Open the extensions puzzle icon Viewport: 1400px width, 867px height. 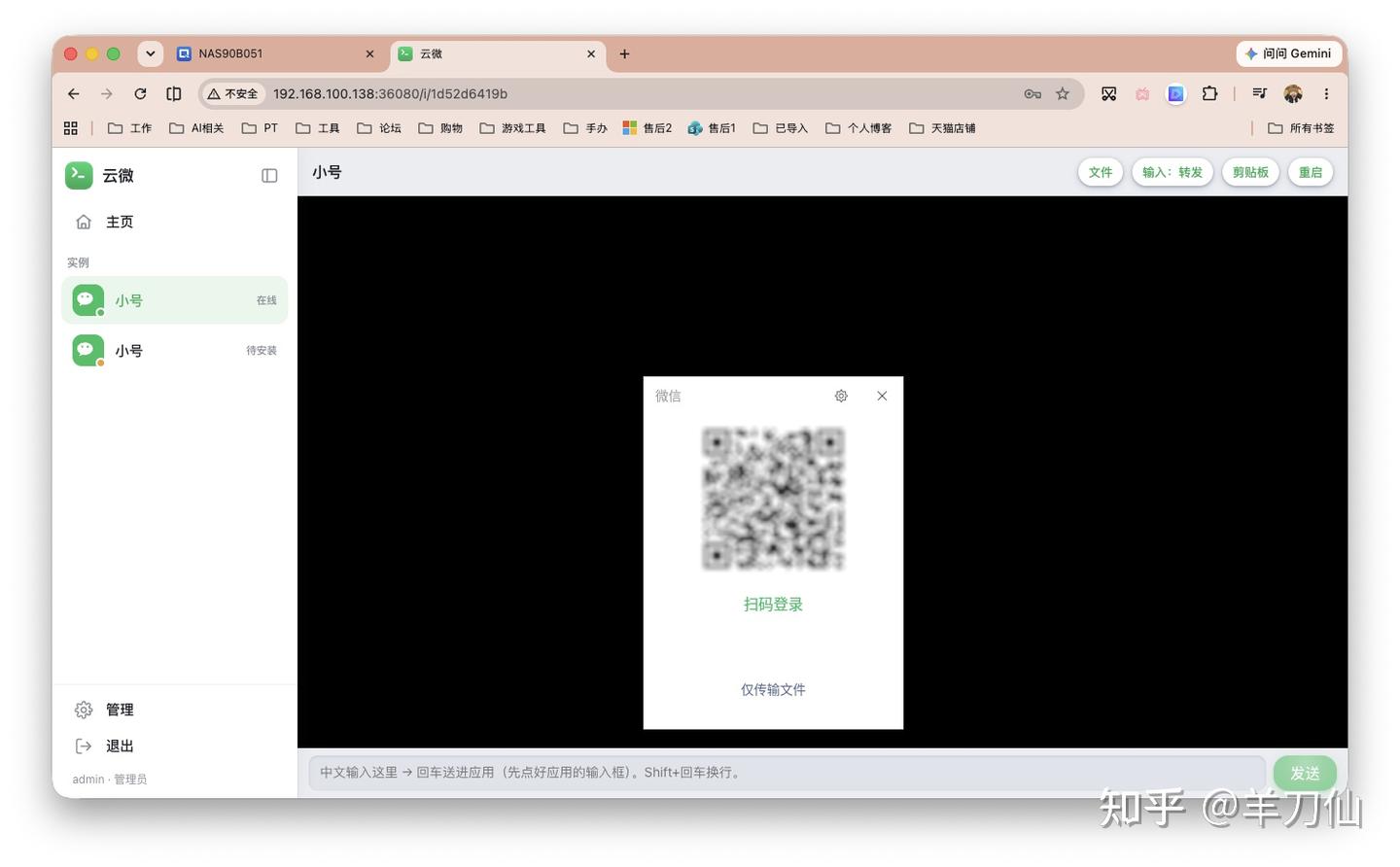tap(1209, 94)
